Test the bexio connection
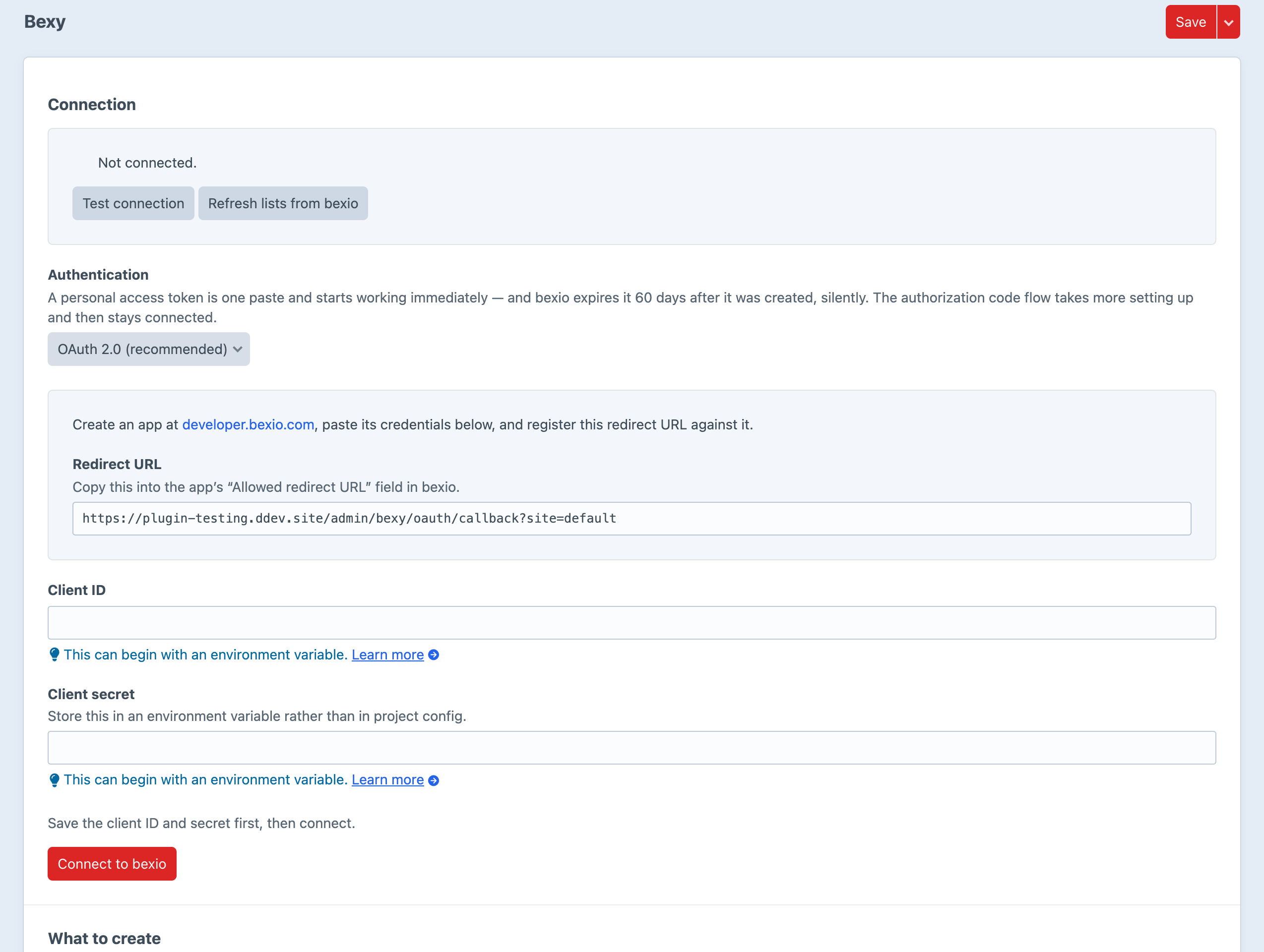The image size is (1264, 952). pyautogui.click(x=133, y=203)
